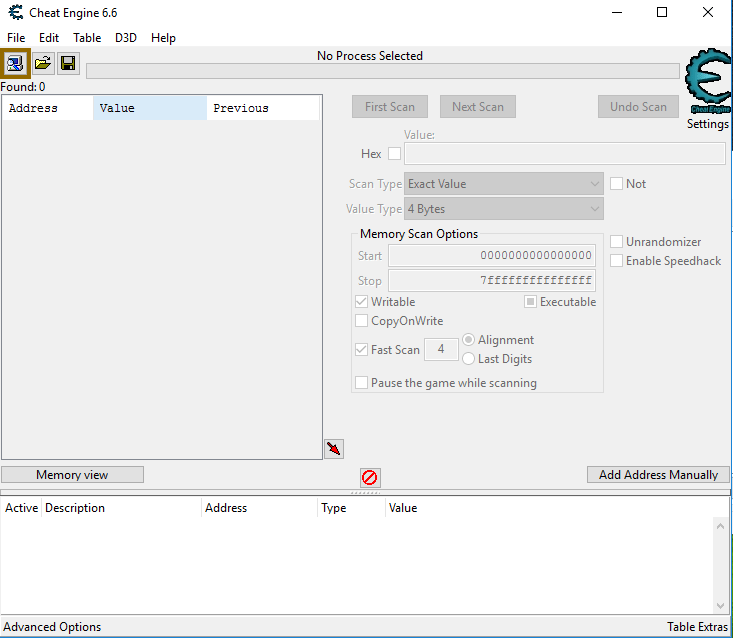Click Cheat Engine title bar app icon
Image resolution: width=733 pixels, height=638 pixels.
click(15, 13)
